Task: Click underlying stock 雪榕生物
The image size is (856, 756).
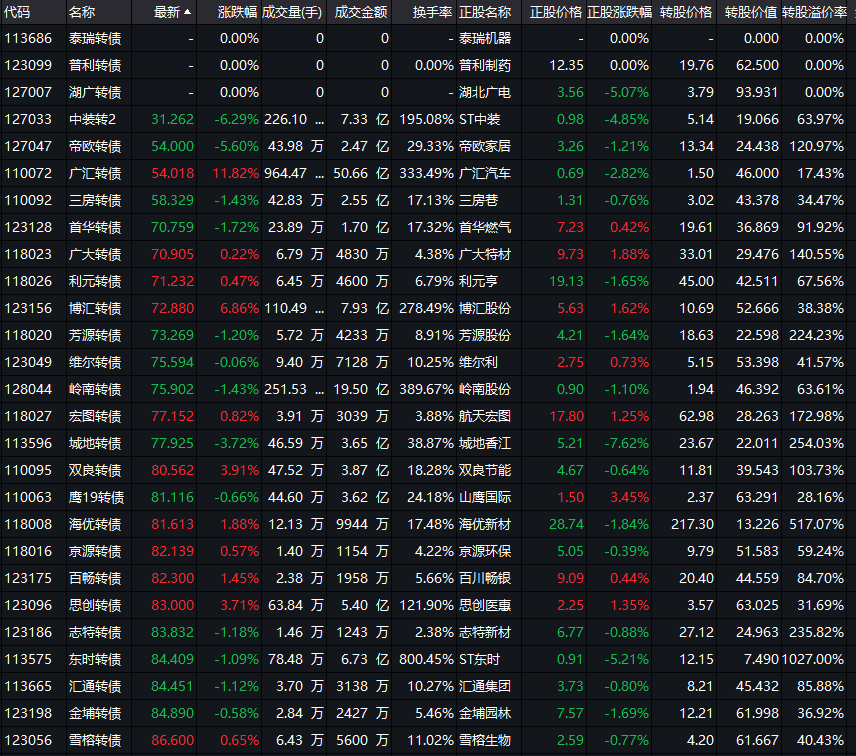Action: [485, 741]
